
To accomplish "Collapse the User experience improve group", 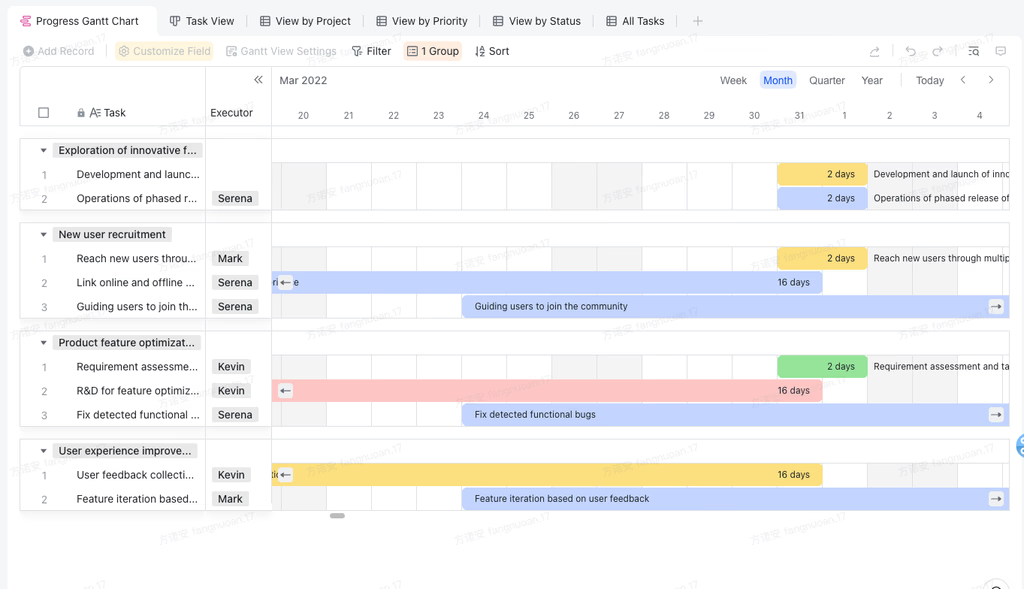I will [x=43, y=451].
